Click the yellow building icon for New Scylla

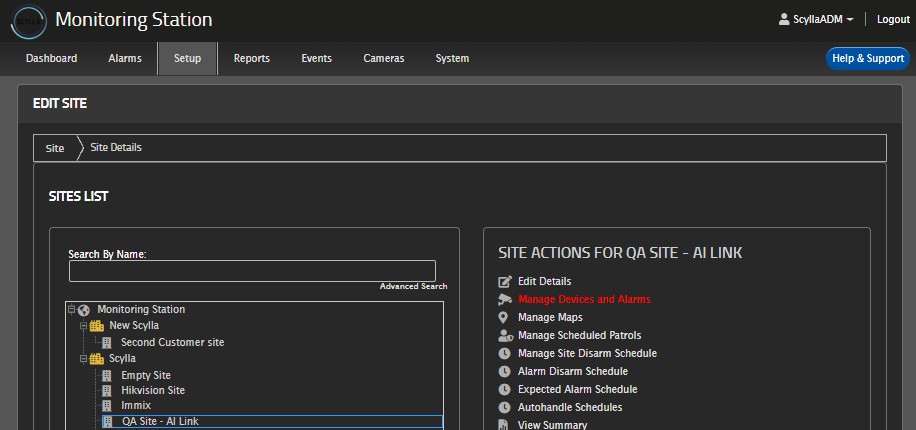(x=97, y=326)
